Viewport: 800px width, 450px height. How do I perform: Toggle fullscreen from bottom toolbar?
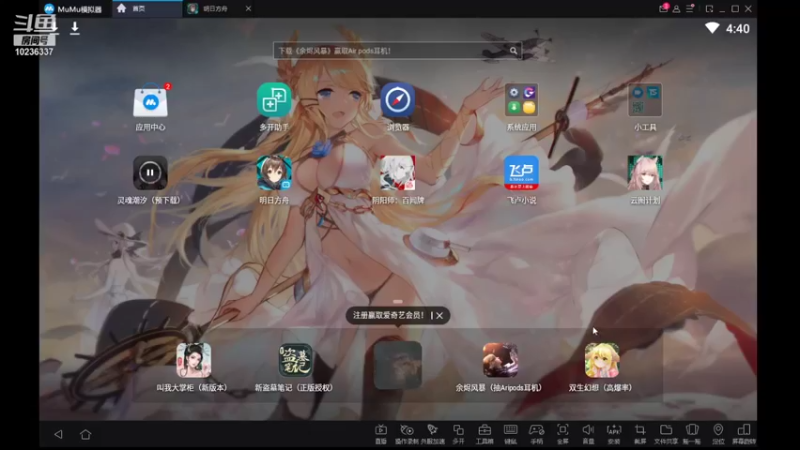coord(563,434)
